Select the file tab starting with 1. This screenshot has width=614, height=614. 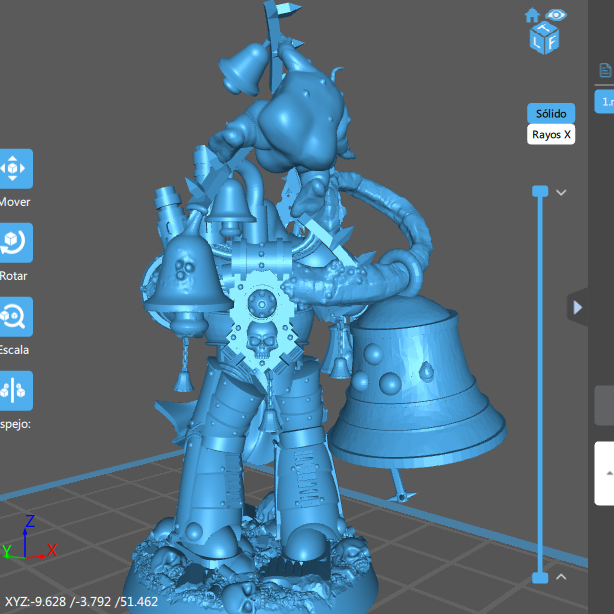click(x=604, y=102)
